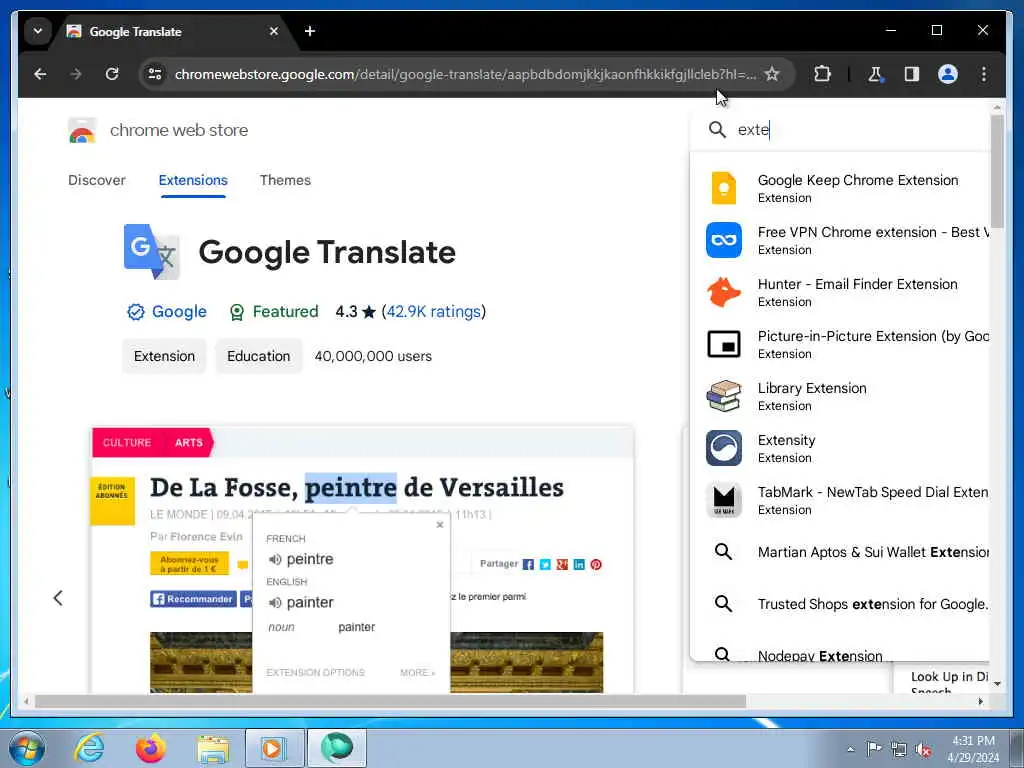Screen dimensions: 1024x768
Task: Click the Chrome Web Store logo
Action: pyautogui.click(x=82, y=131)
